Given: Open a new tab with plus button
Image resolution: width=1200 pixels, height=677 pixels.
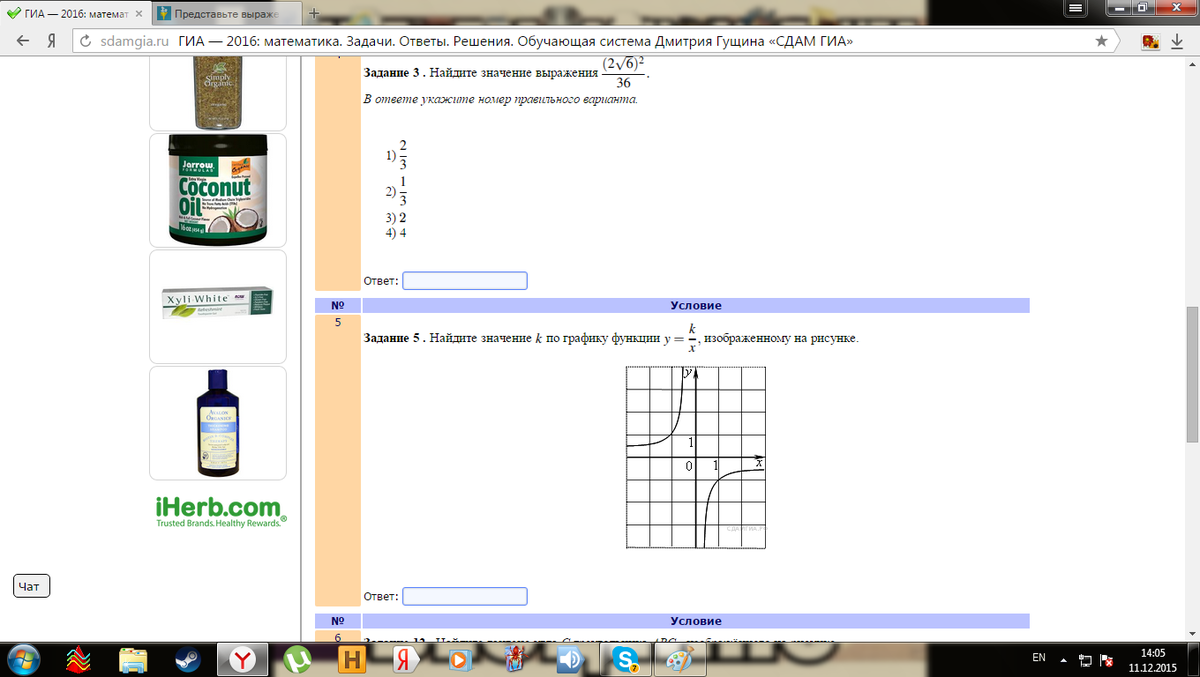Looking at the screenshot, I should 313,14.
